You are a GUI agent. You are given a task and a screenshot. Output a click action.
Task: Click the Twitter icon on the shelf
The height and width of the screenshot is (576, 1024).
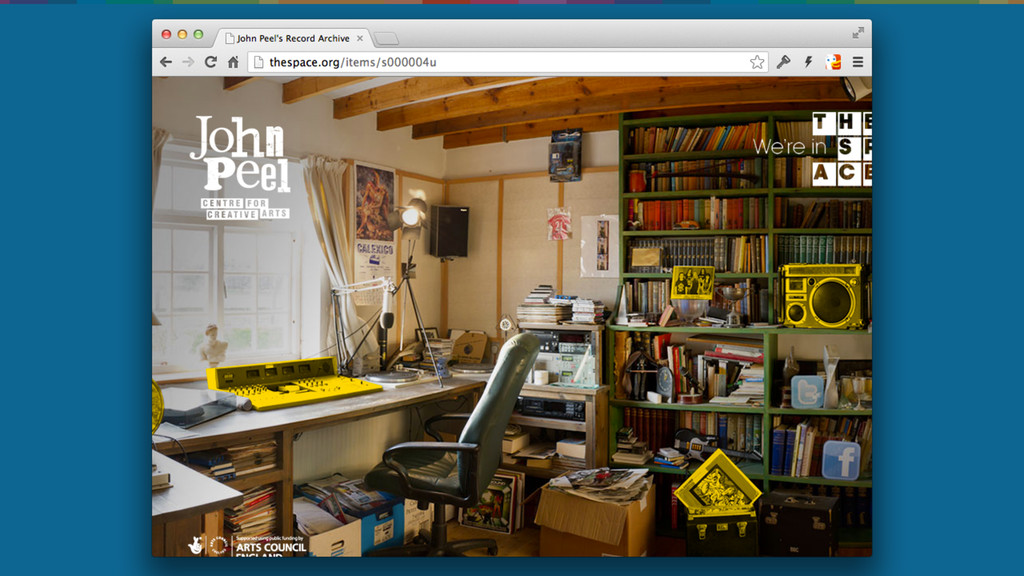(807, 392)
